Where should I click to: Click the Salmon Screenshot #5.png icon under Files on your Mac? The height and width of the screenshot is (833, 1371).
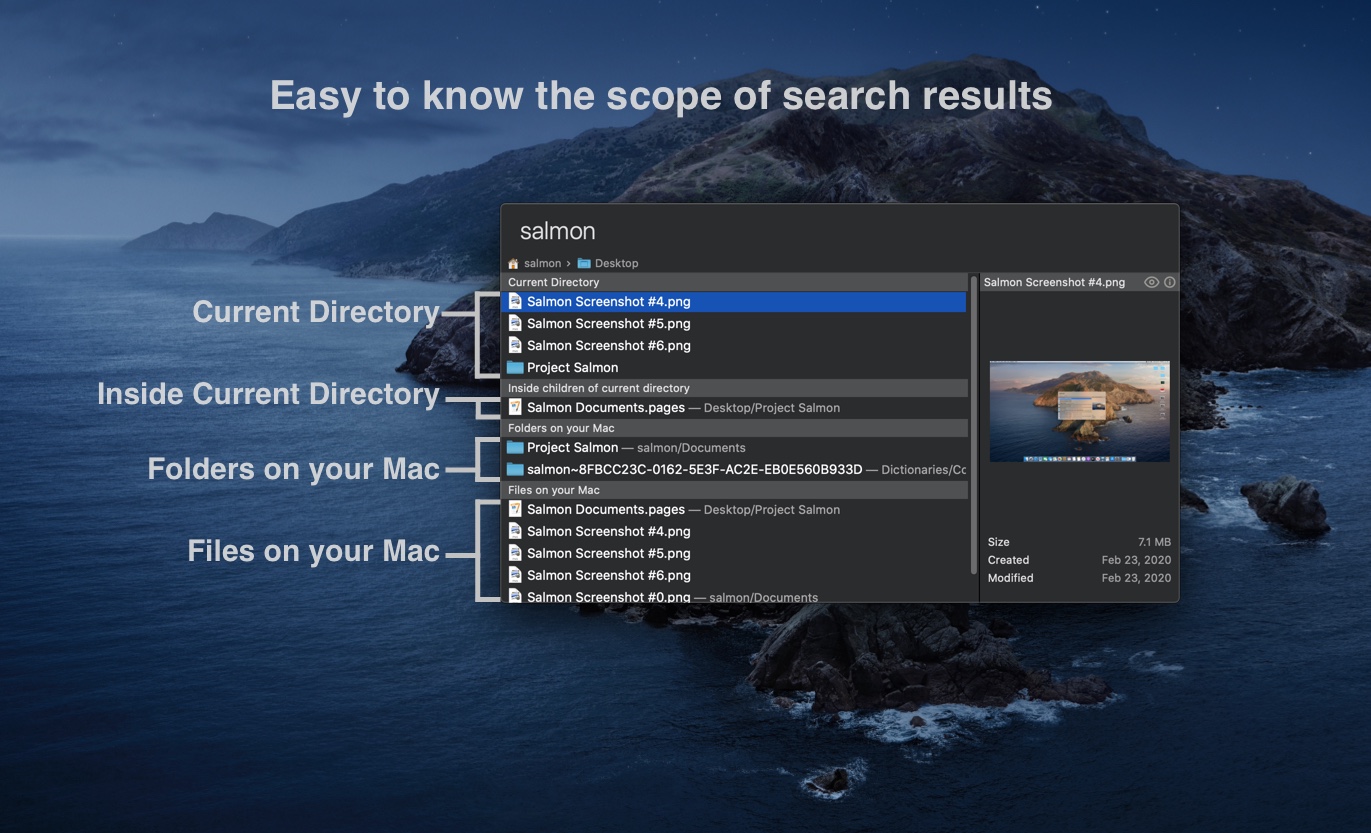click(515, 554)
